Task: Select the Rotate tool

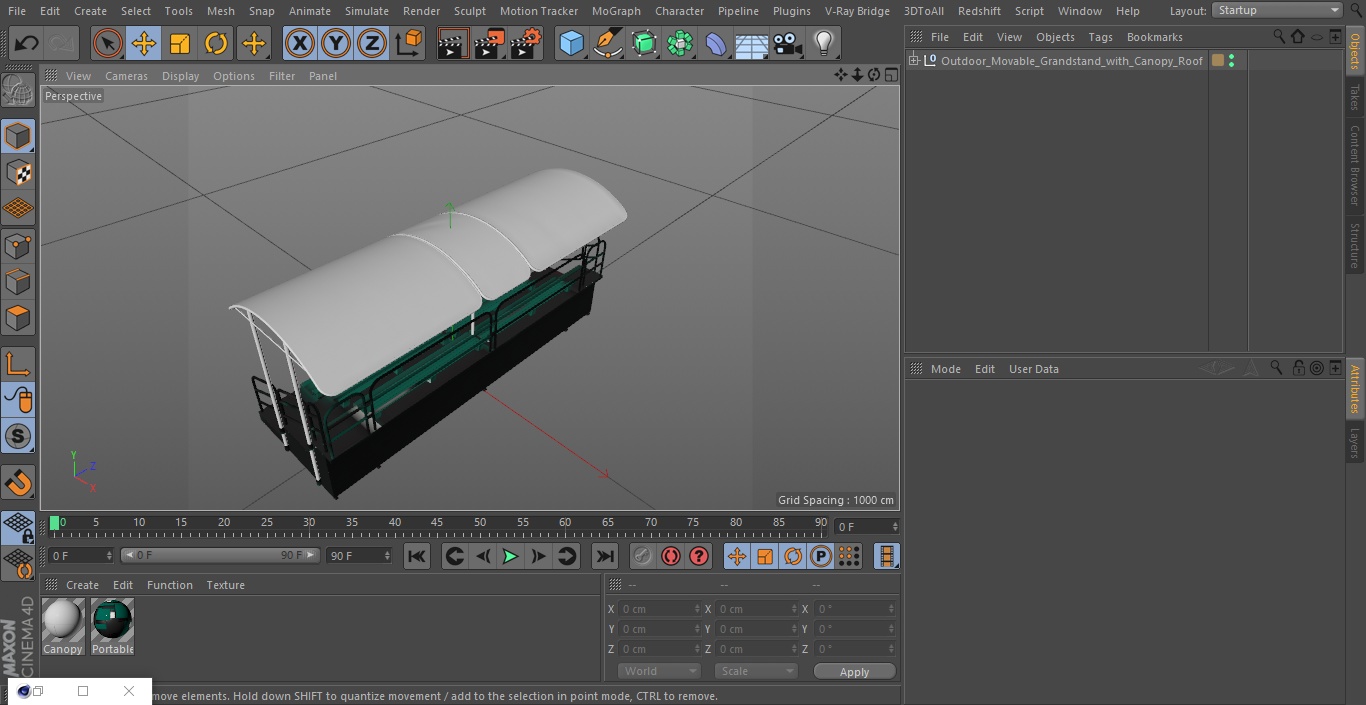Action: click(216, 43)
